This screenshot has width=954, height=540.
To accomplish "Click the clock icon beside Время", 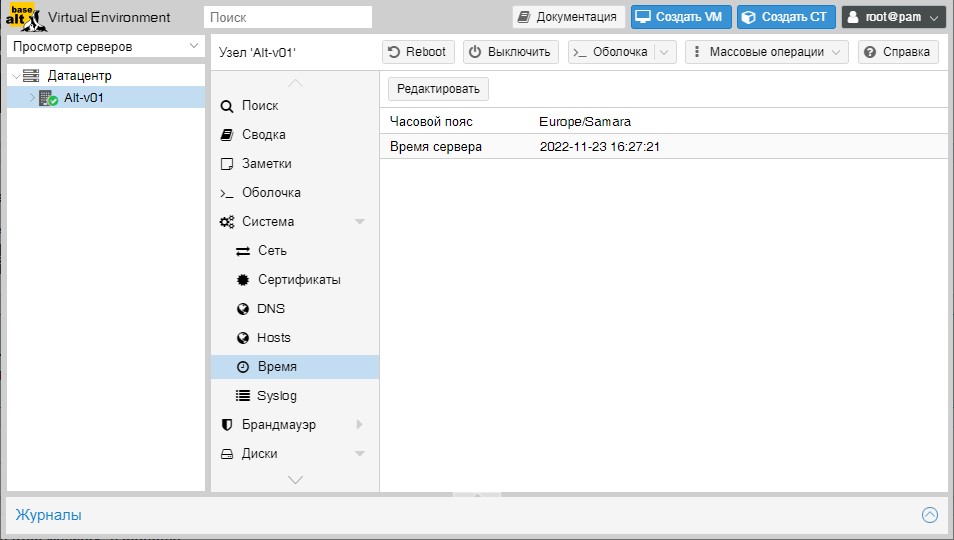I will pyautogui.click(x=243, y=367).
